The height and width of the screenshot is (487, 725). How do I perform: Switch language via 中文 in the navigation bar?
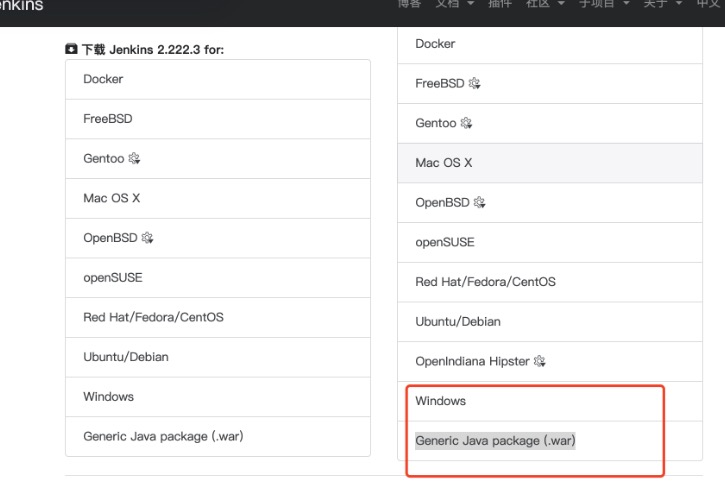pyautogui.click(x=710, y=4)
